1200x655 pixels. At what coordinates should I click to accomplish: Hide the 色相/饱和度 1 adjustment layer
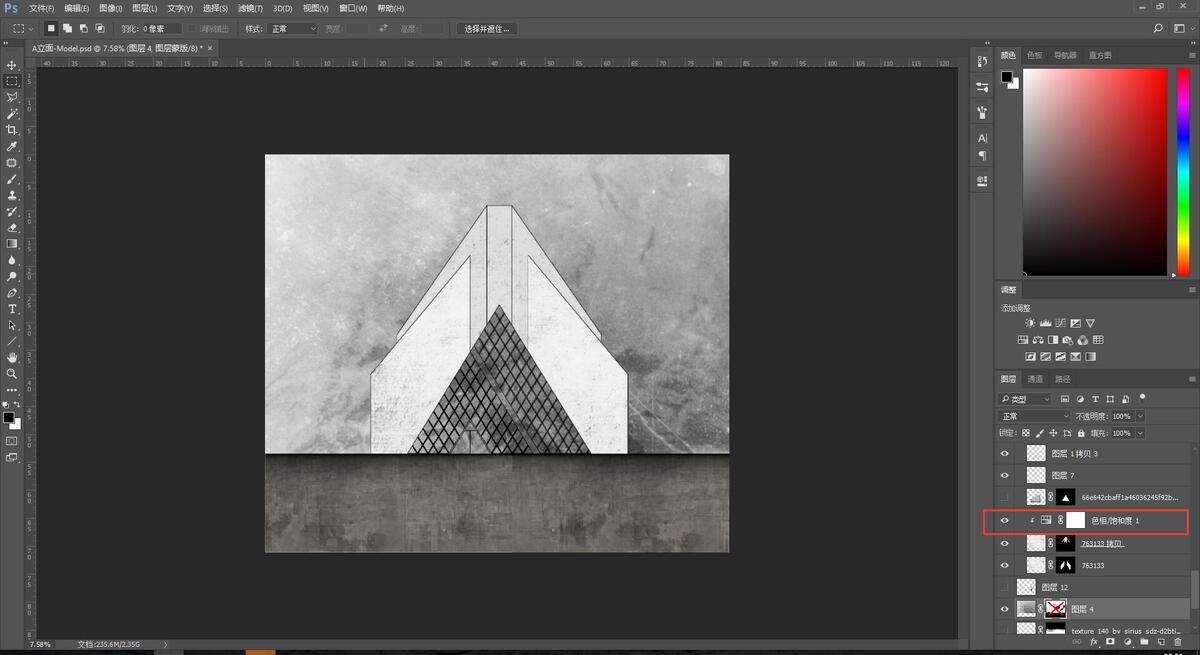click(1005, 520)
